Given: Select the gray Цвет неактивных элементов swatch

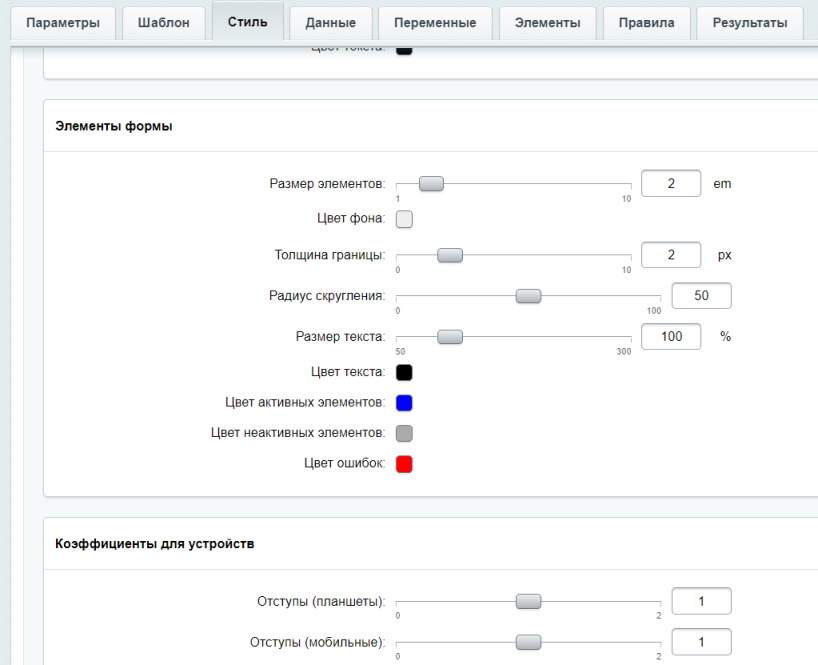Looking at the screenshot, I should pyautogui.click(x=405, y=433).
